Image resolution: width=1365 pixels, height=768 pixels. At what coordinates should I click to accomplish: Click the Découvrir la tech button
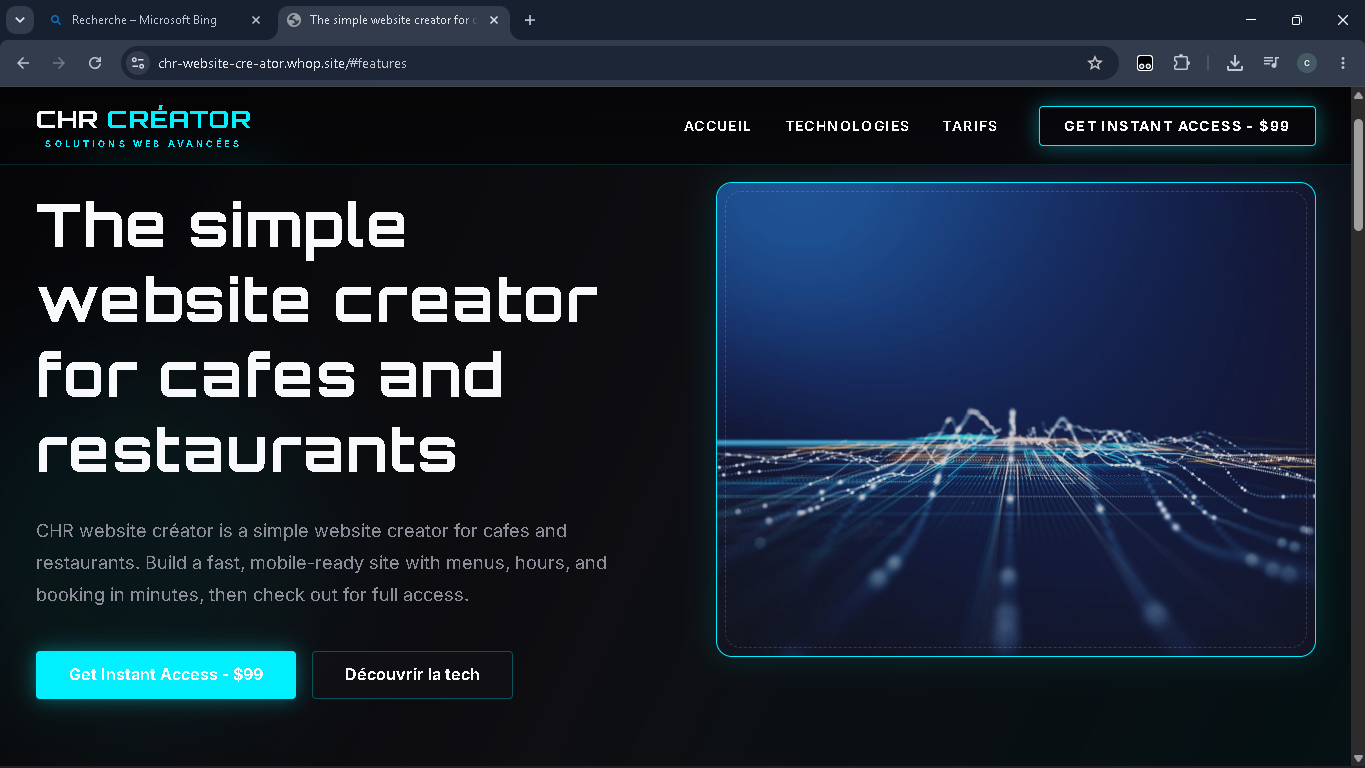point(412,675)
